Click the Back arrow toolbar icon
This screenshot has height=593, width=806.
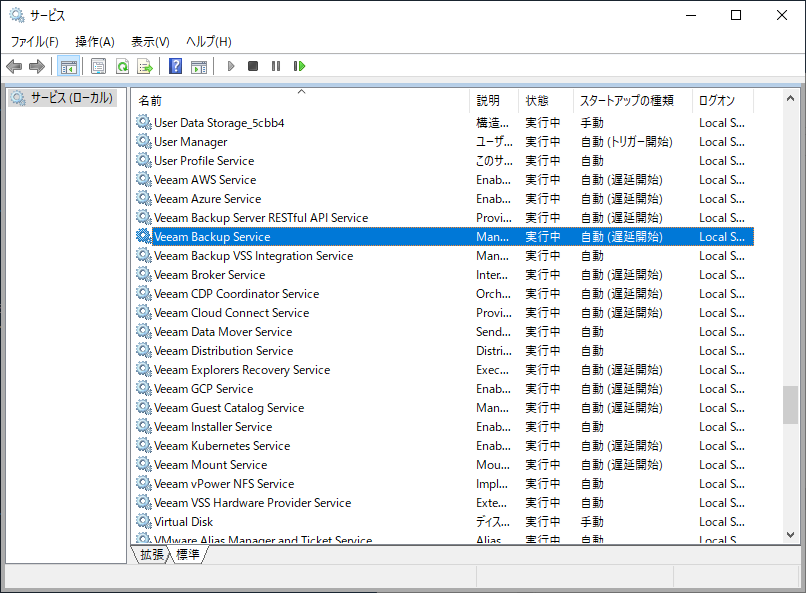[x=14, y=66]
